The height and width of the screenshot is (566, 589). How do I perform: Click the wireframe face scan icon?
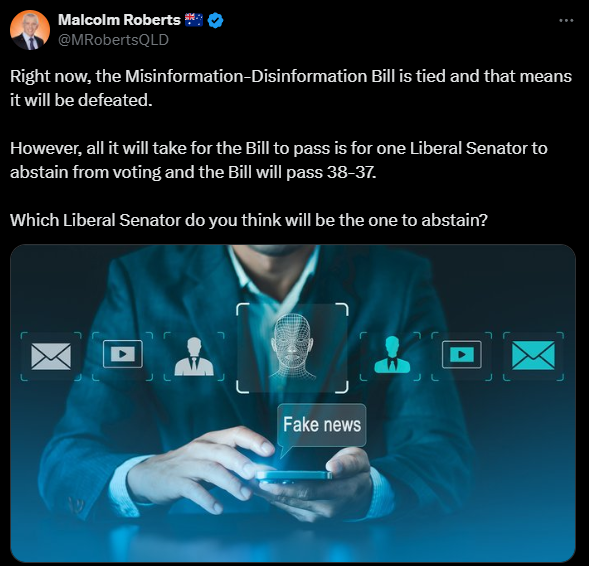[x=292, y=347]
